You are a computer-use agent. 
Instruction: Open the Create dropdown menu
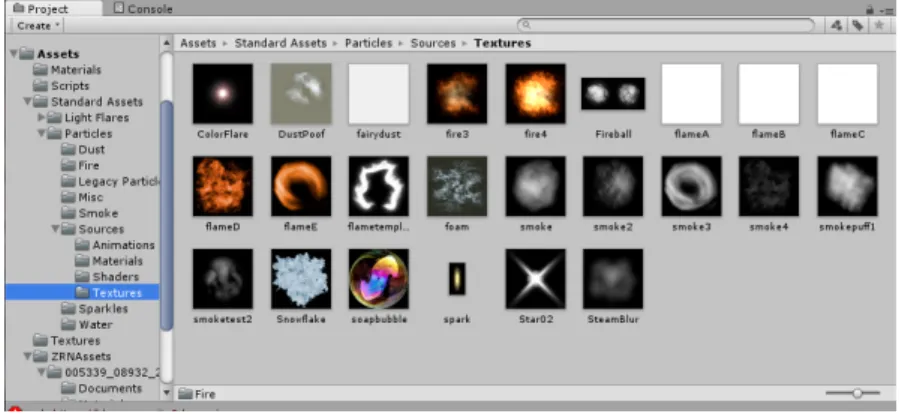[38, 25]
